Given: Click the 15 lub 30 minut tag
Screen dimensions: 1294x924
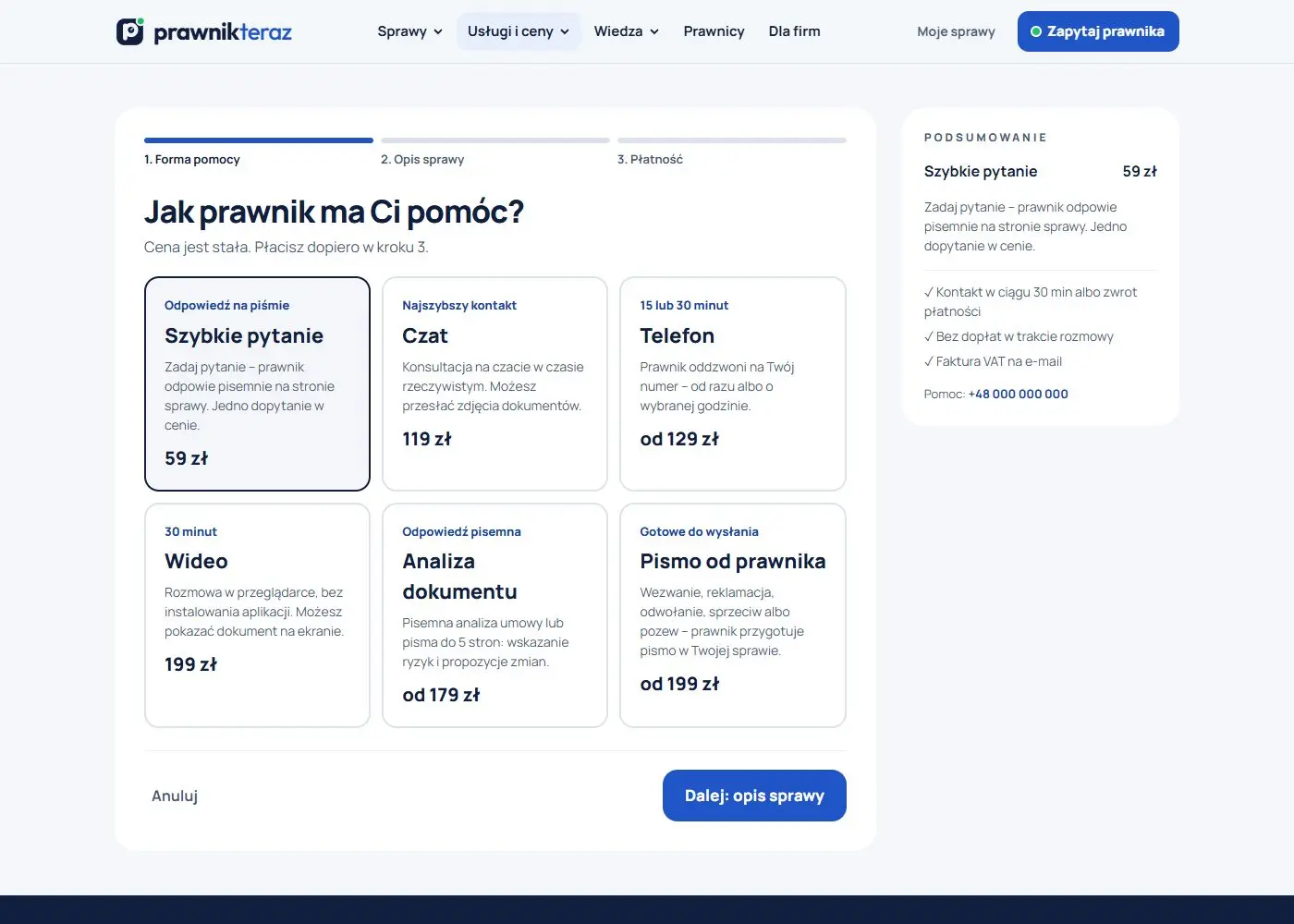Looking at the screenshot, I should [x=684, y=305].
